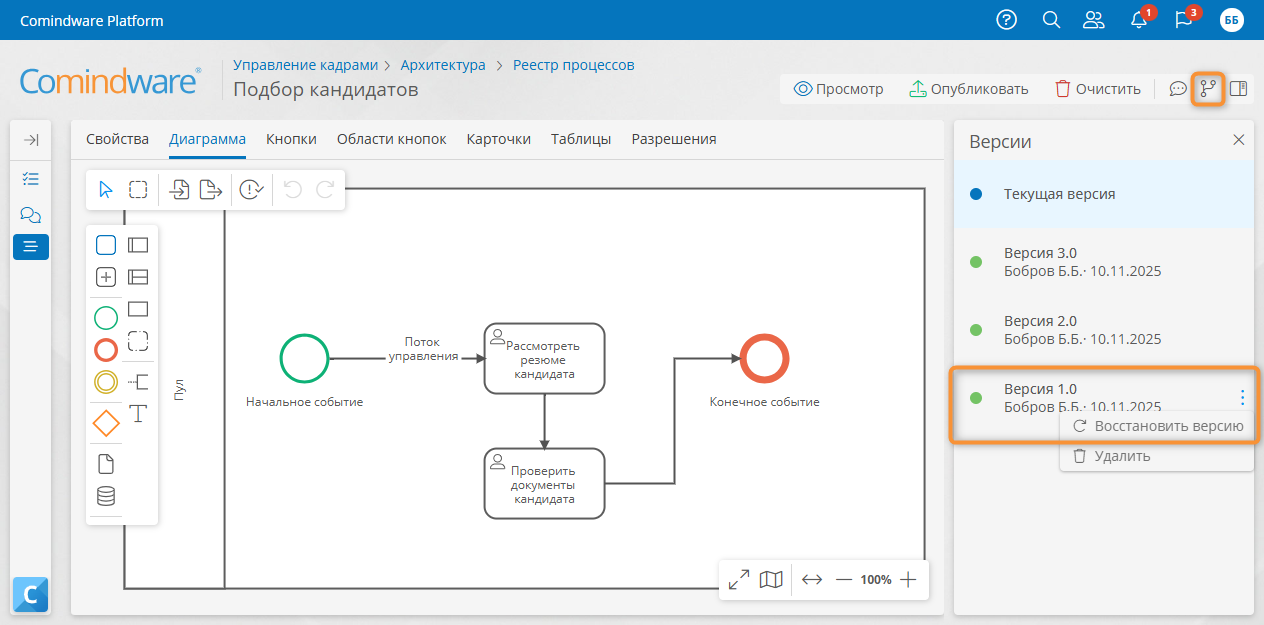Pick the gateway diamond shape
Image resolution: width=1264 pixels, height=625 pixels.
106,423
